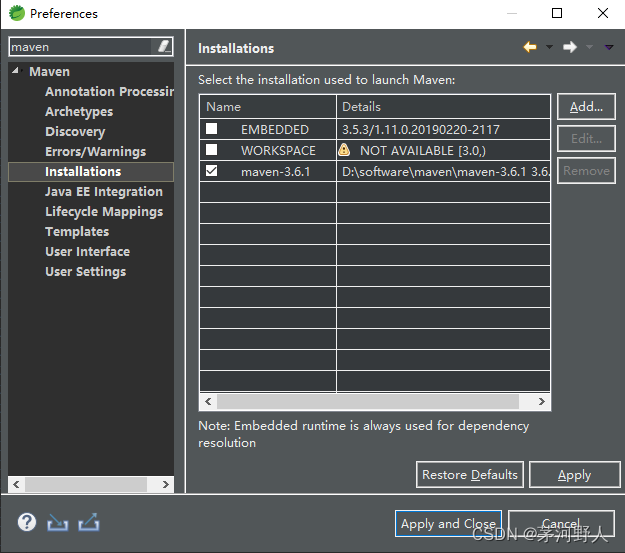The height and width of the screenshot is (553, 625).
Task: Open the help question mark icon
Action: click(x=27, y=522)
